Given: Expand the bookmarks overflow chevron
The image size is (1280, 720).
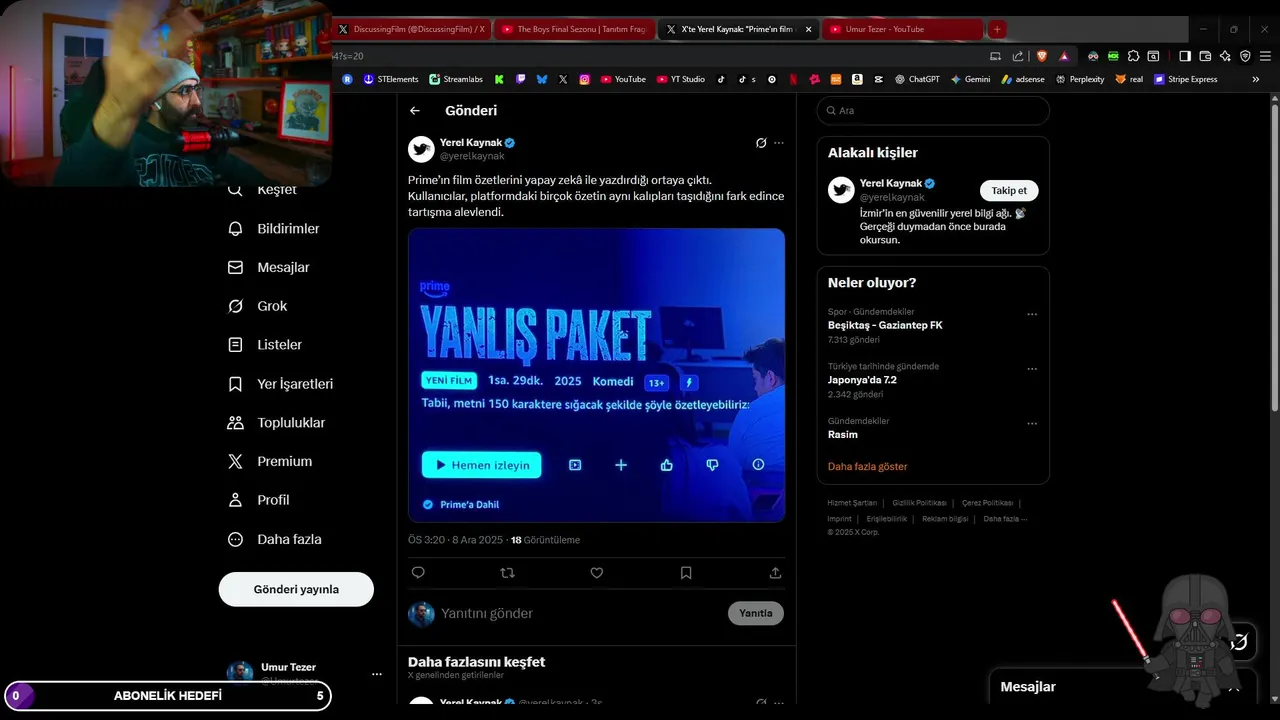Looking at the screenshot, I should (1256, 79).
